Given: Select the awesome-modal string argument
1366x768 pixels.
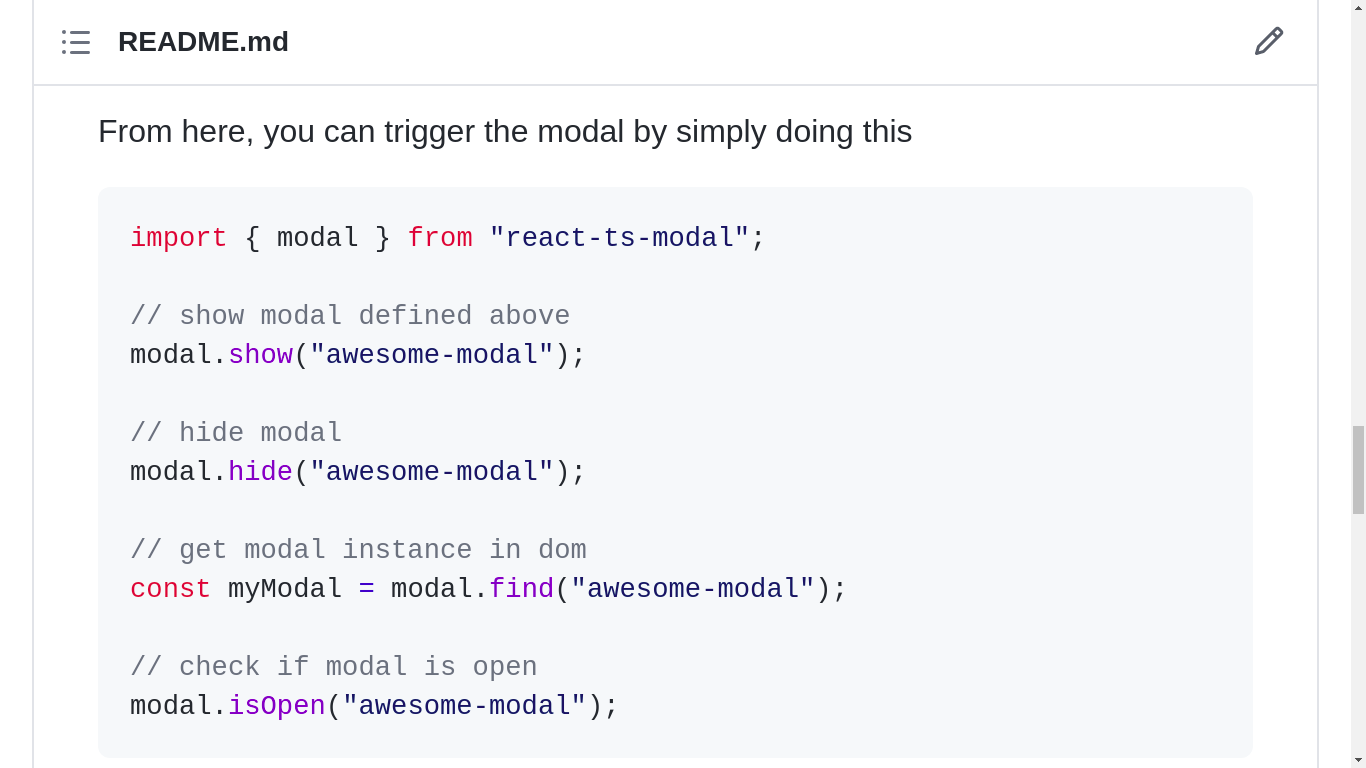Looking at the screenshot, I should tap(430, 354).
